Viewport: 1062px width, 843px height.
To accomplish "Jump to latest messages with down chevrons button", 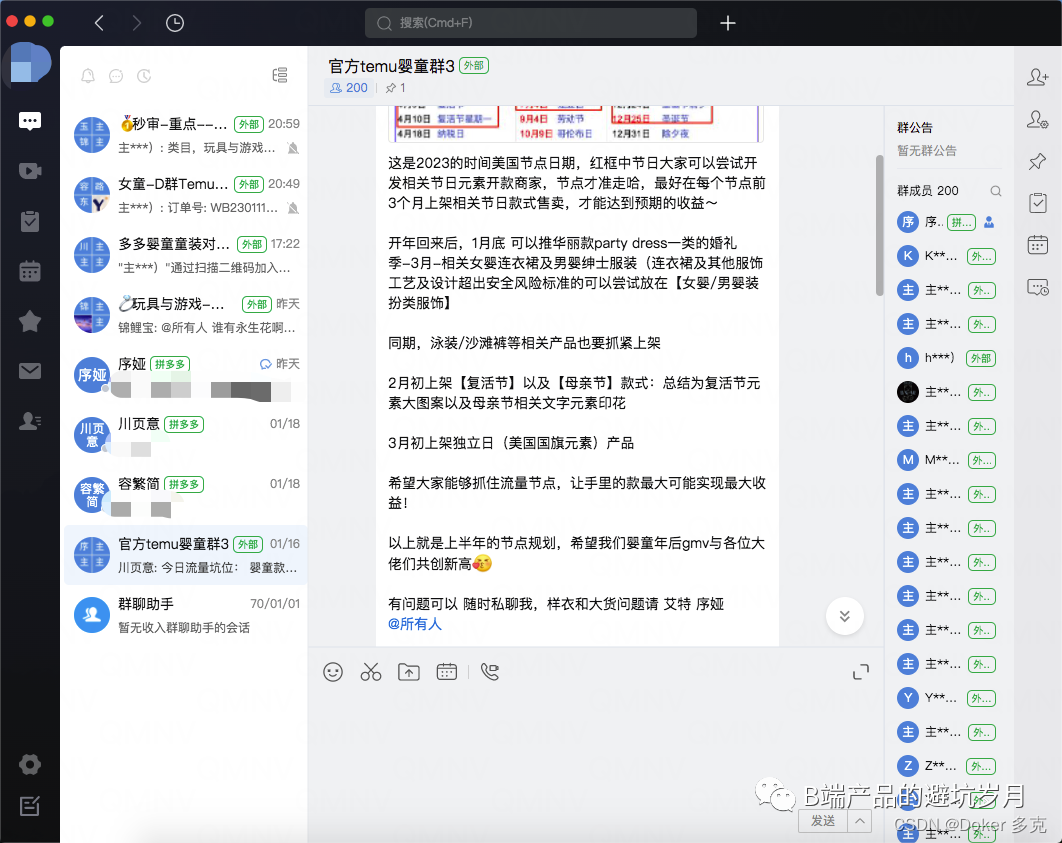I will 844,616.
